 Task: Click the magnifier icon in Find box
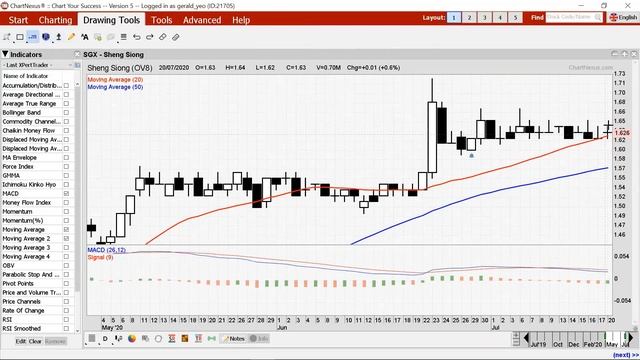tap(598, 17)
